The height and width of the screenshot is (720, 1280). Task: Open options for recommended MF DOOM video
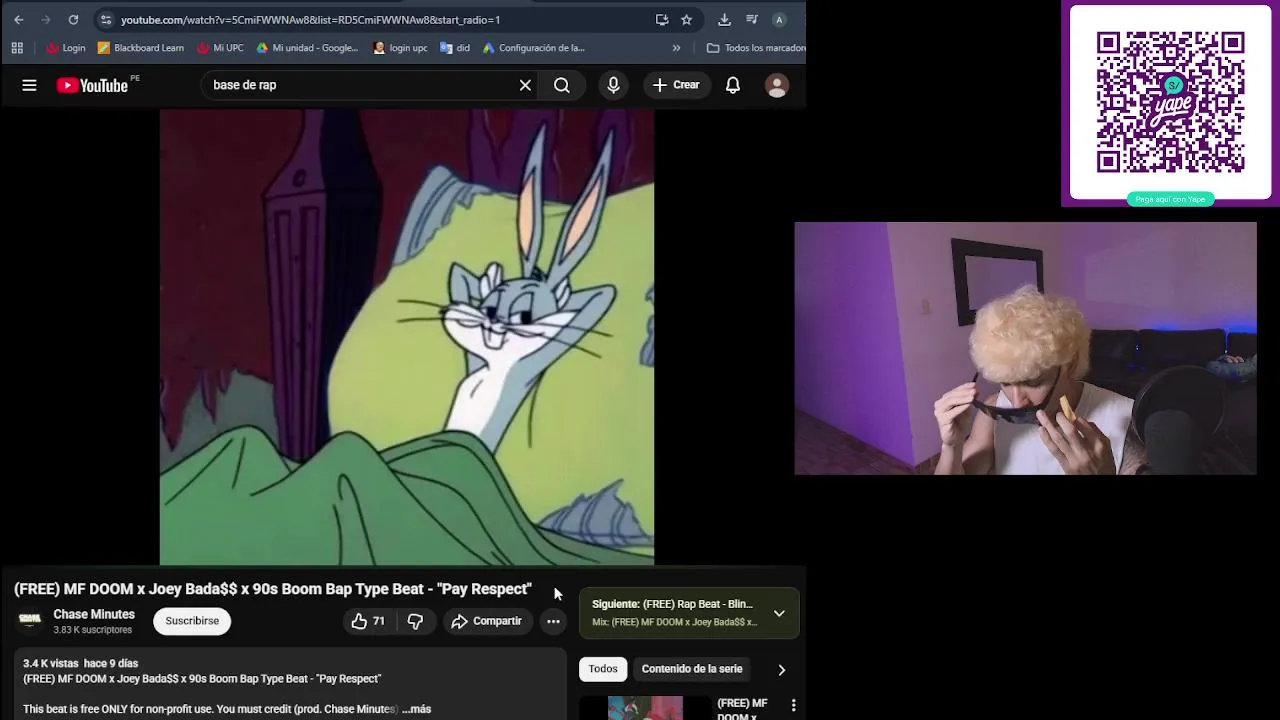pyautogui.click(x=794, y=706)
